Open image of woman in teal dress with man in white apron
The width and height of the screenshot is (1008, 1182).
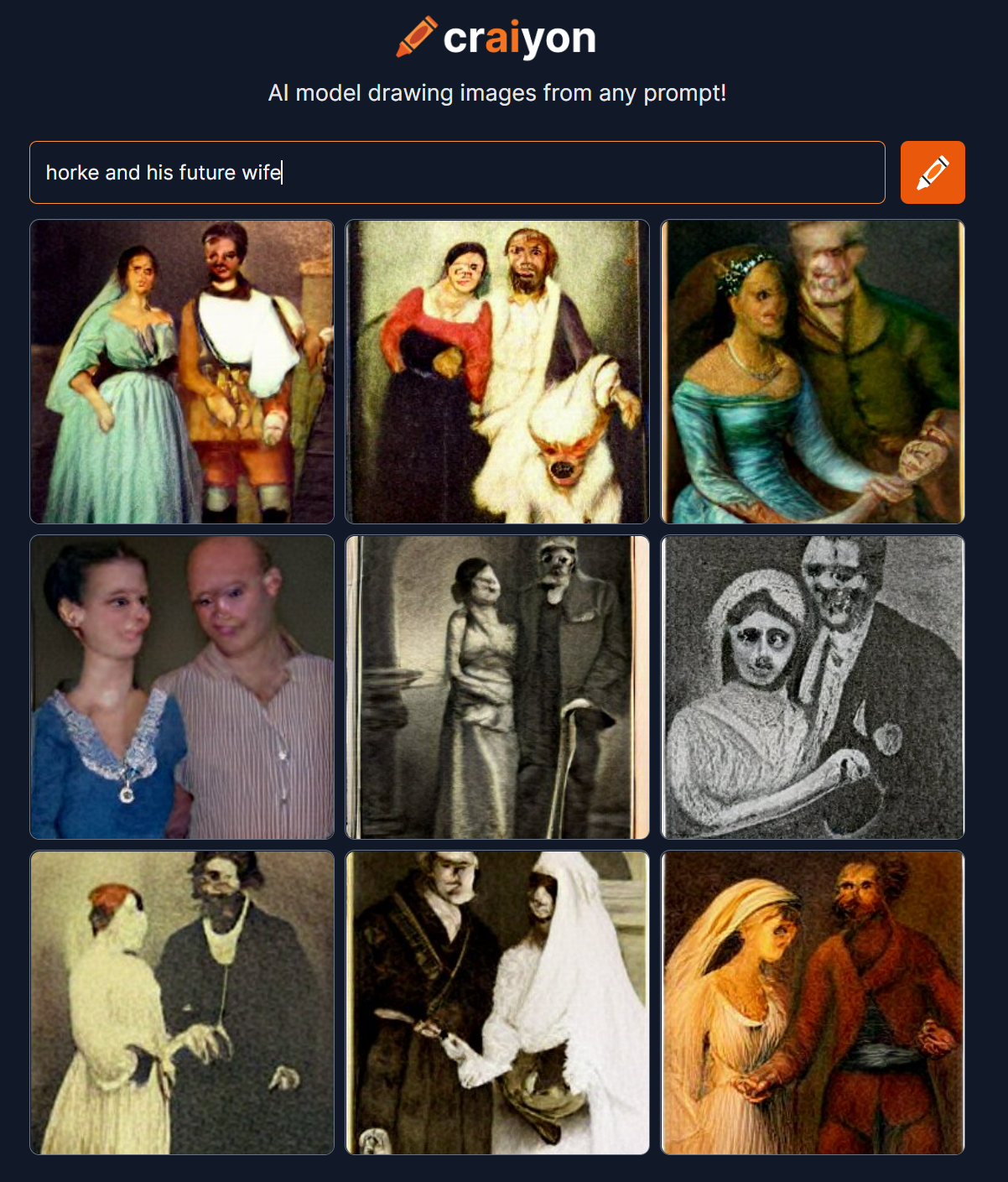pyautogui.click(x=182, y=372)
